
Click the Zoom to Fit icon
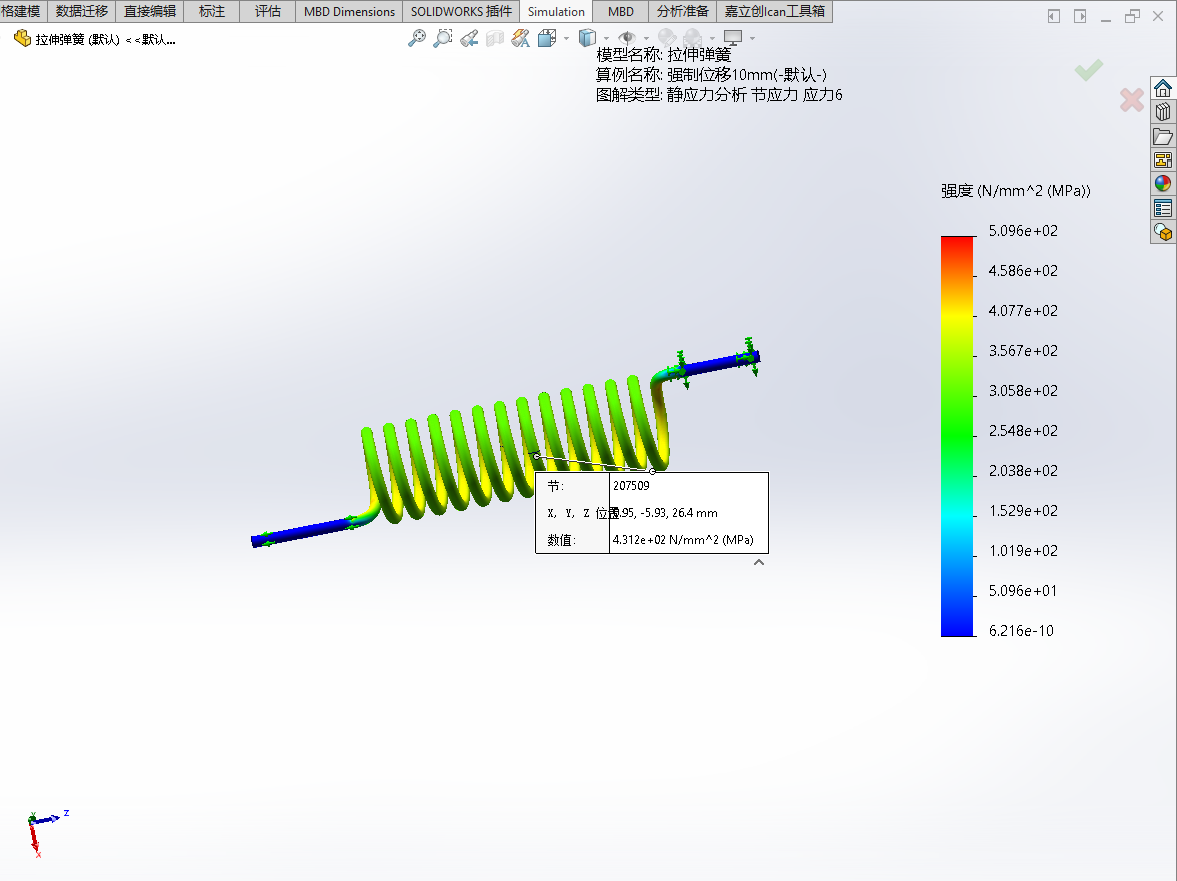coord(417,38)
